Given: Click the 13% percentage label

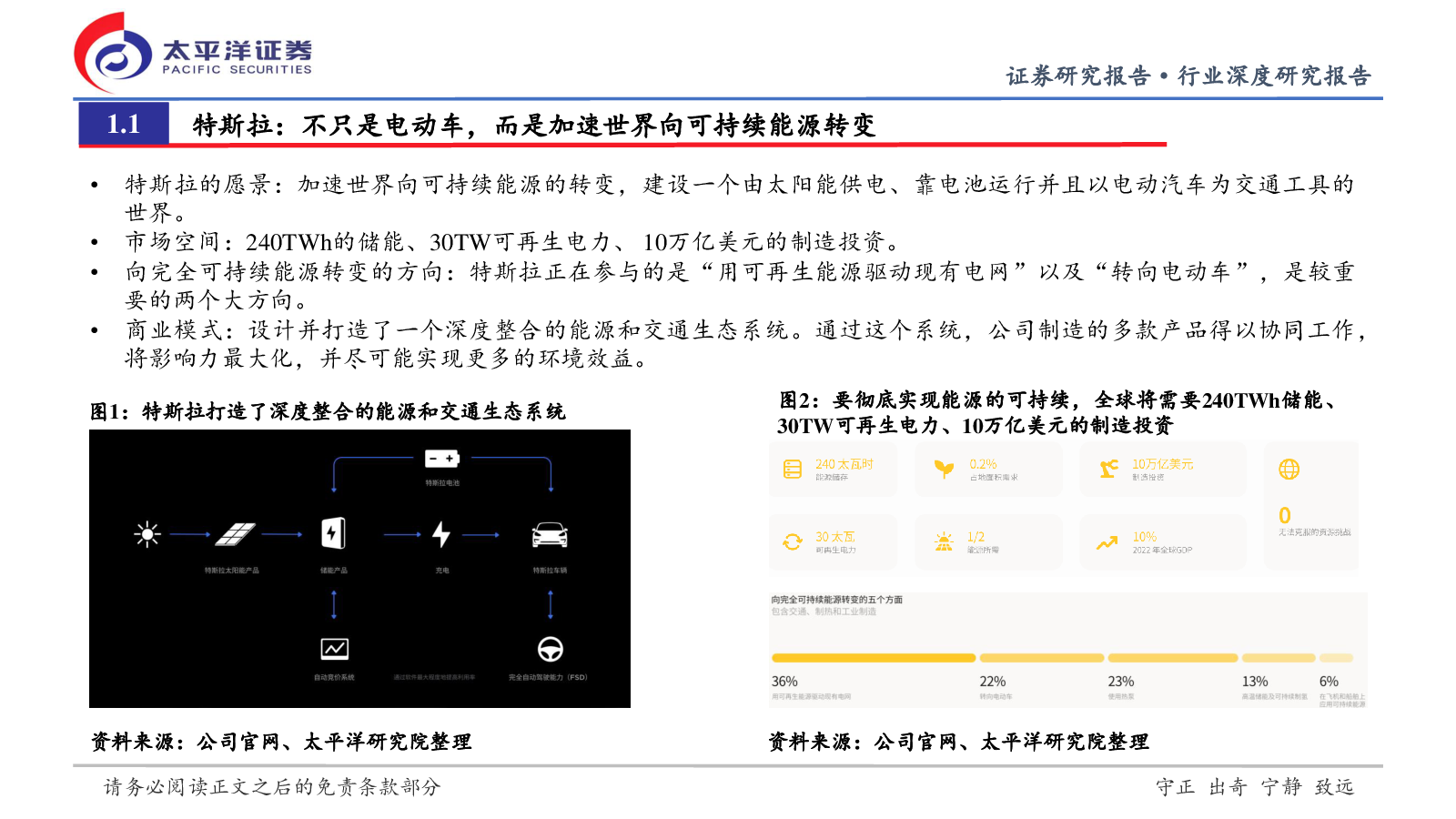Looking at the screenshot, I should [1255, 682].
